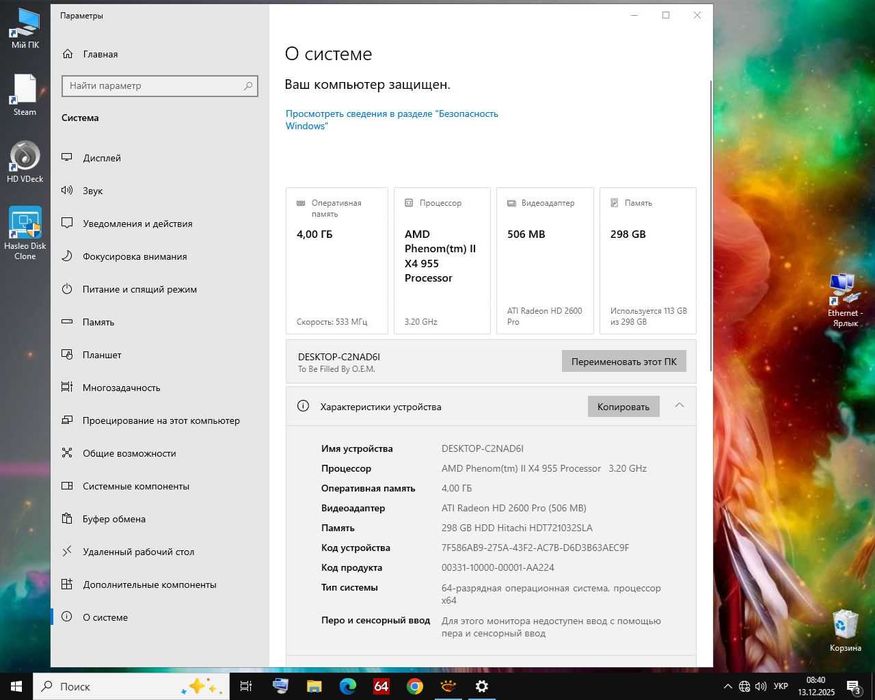Click the Проецирование на этот компьютер icon
This screenshot has width=875, height=700.
point(67,420)
